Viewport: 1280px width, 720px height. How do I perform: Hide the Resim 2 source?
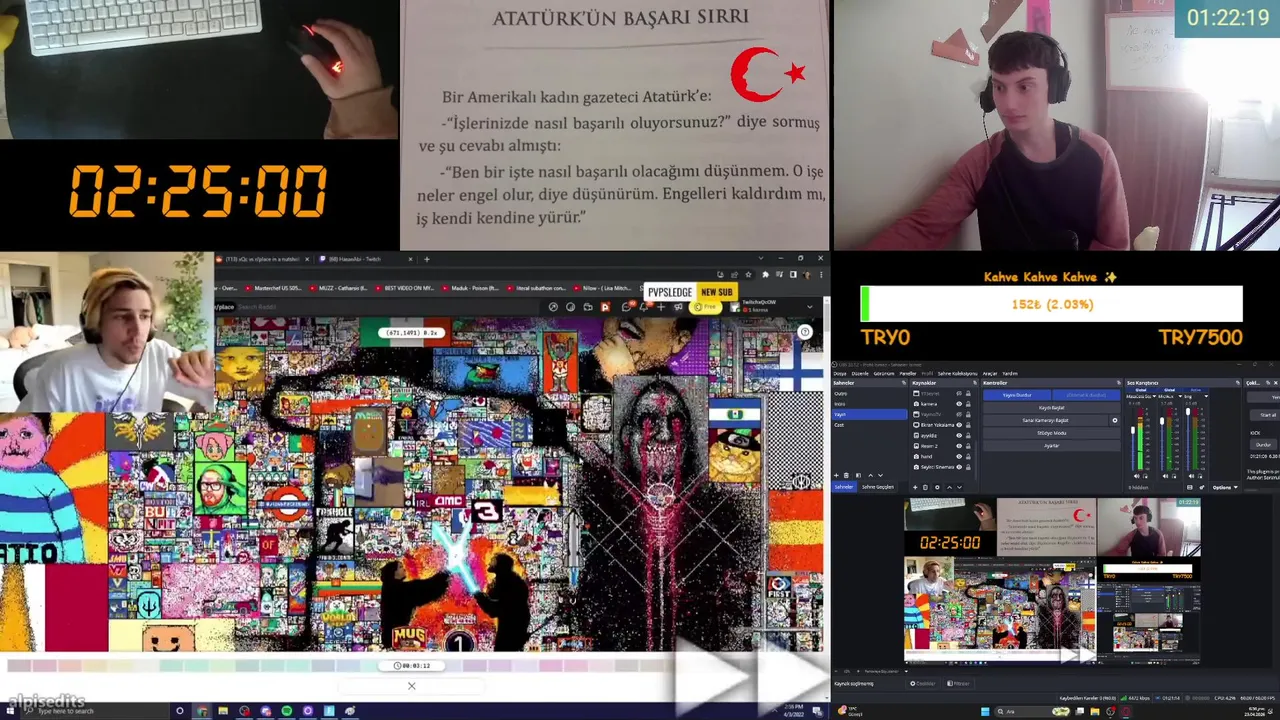click(959, 446)
